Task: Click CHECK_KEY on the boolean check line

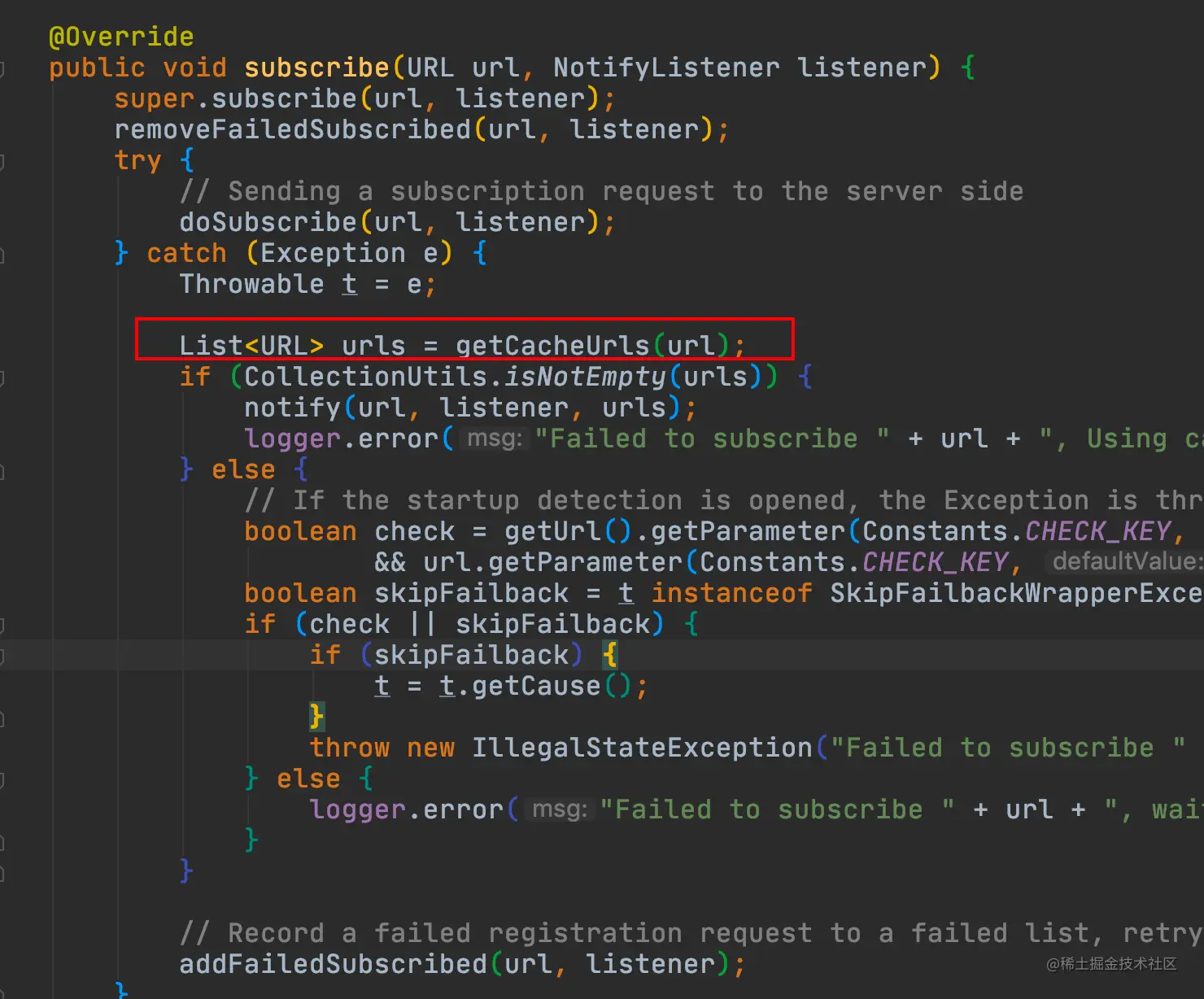Action: [x=1097, y=531]
